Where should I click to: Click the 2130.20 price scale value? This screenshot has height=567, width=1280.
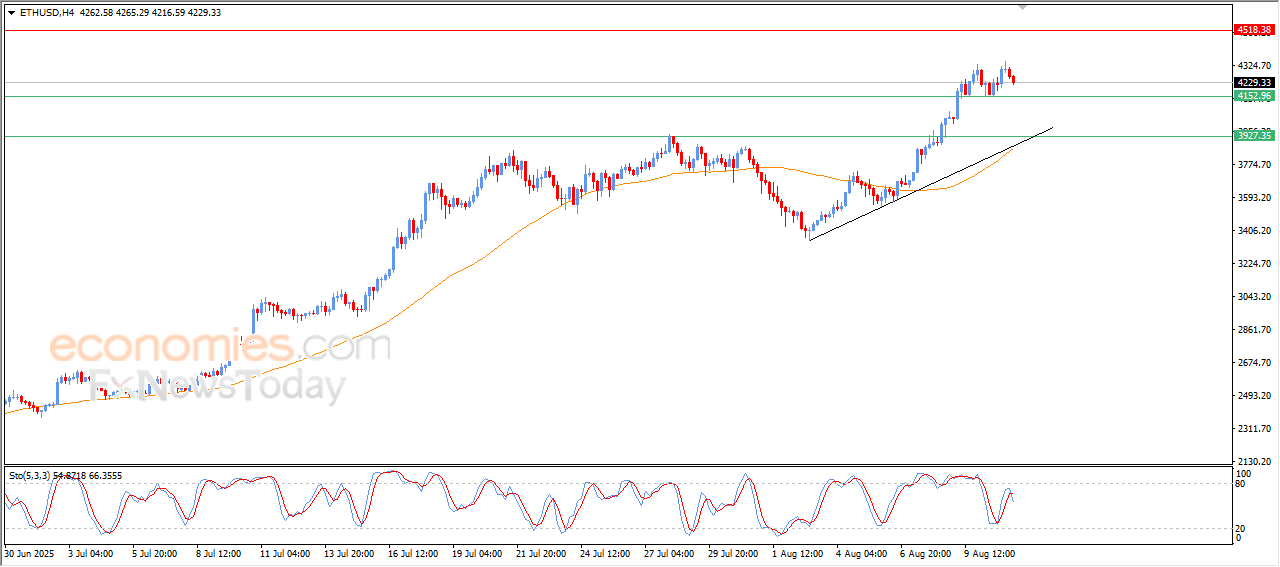click(1254, 461)
